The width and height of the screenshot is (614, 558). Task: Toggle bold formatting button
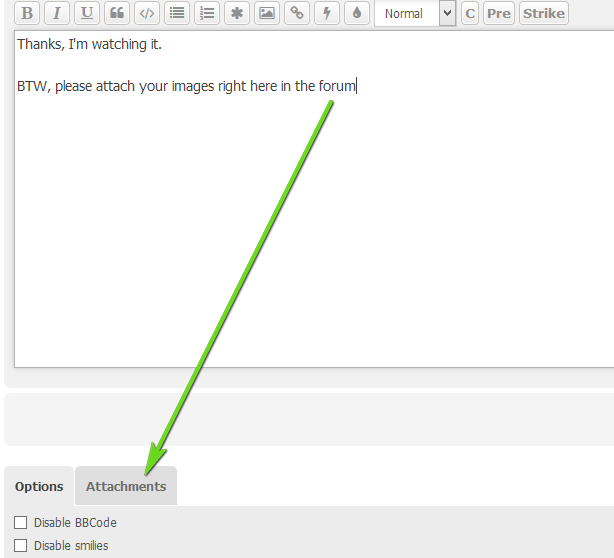[27, 13]
